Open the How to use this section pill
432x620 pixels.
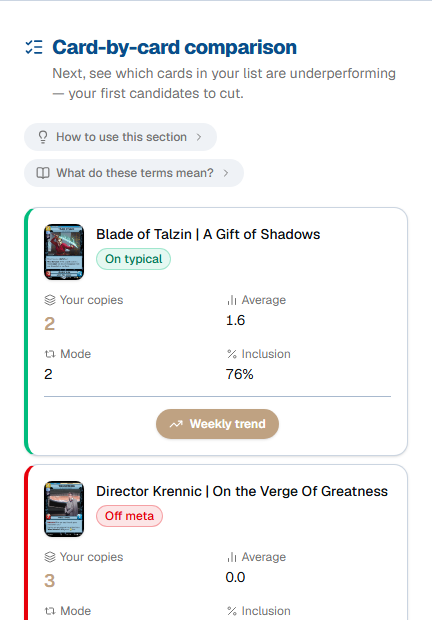click(121, 137)
